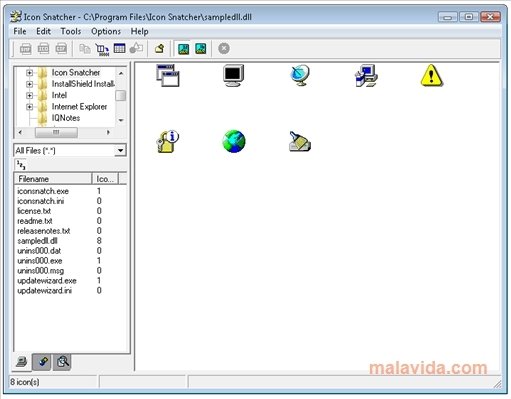Sort by the Filename column header
The width and height of the screenshot is (511, 399).
point(53,179)
